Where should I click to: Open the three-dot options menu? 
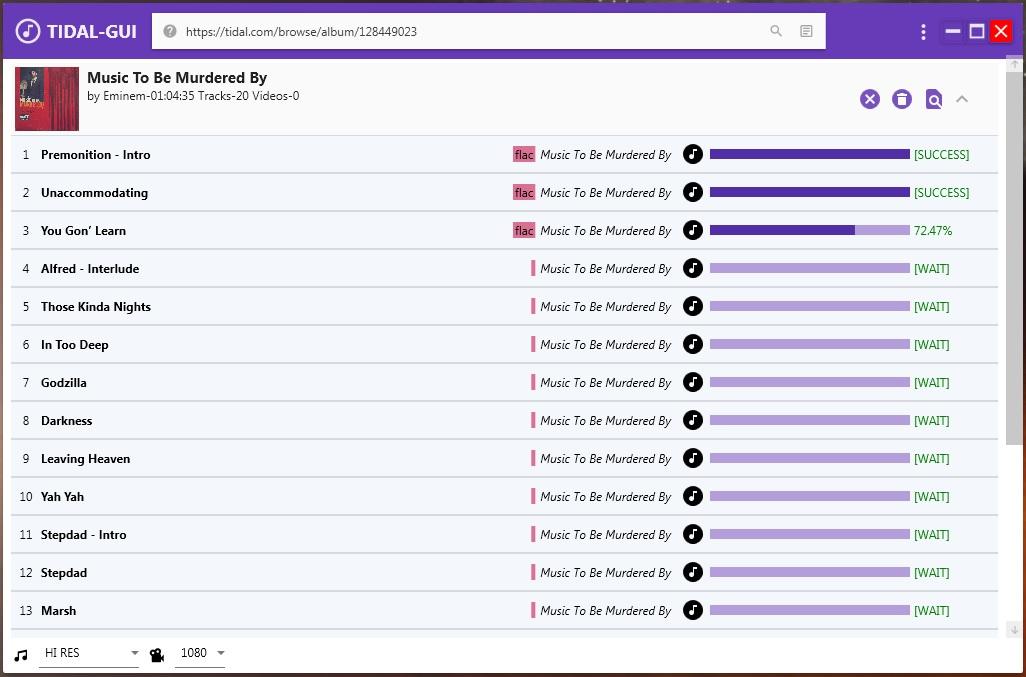pyautogui.click(x=922, y=32)
